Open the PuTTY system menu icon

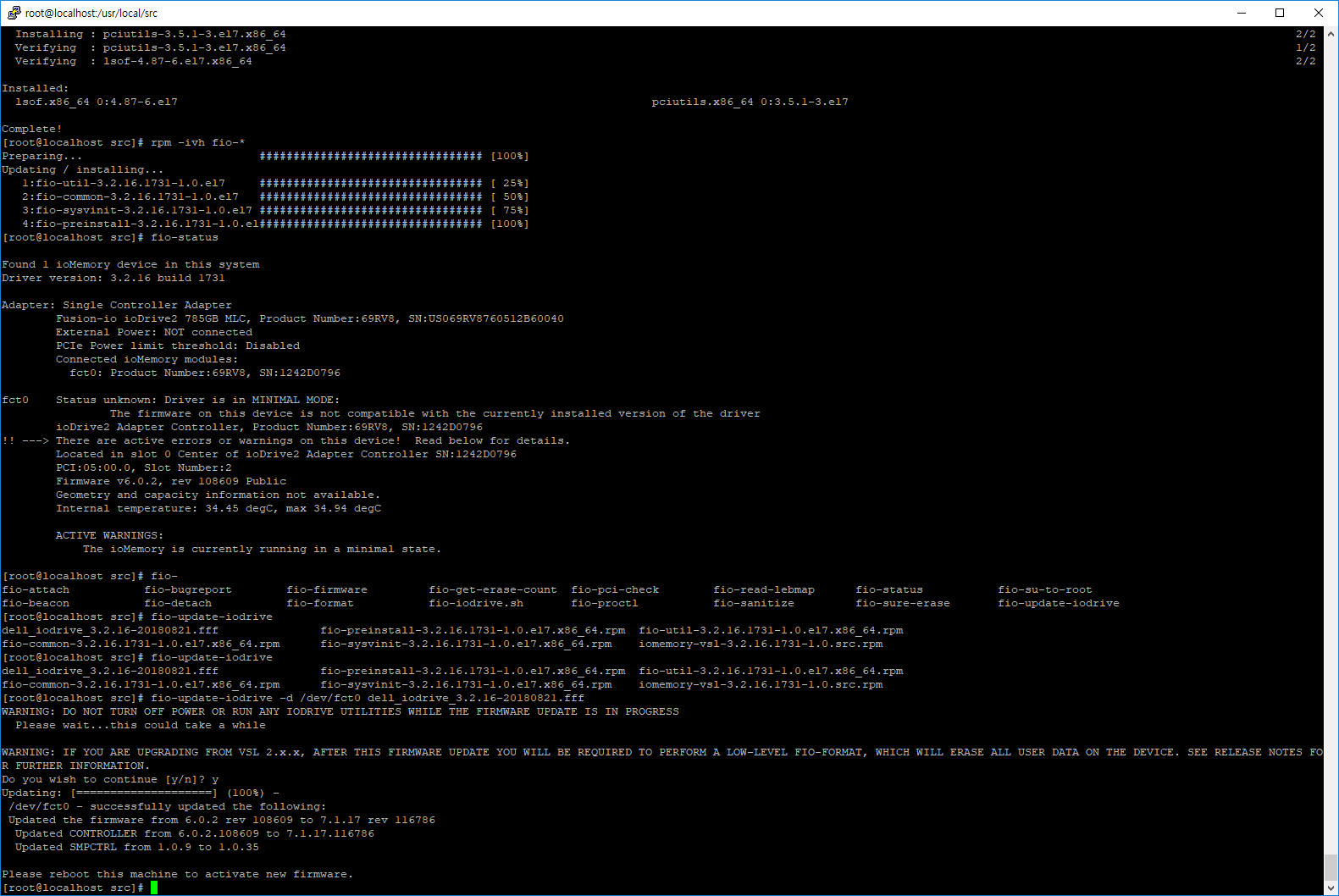coord(14,13)
